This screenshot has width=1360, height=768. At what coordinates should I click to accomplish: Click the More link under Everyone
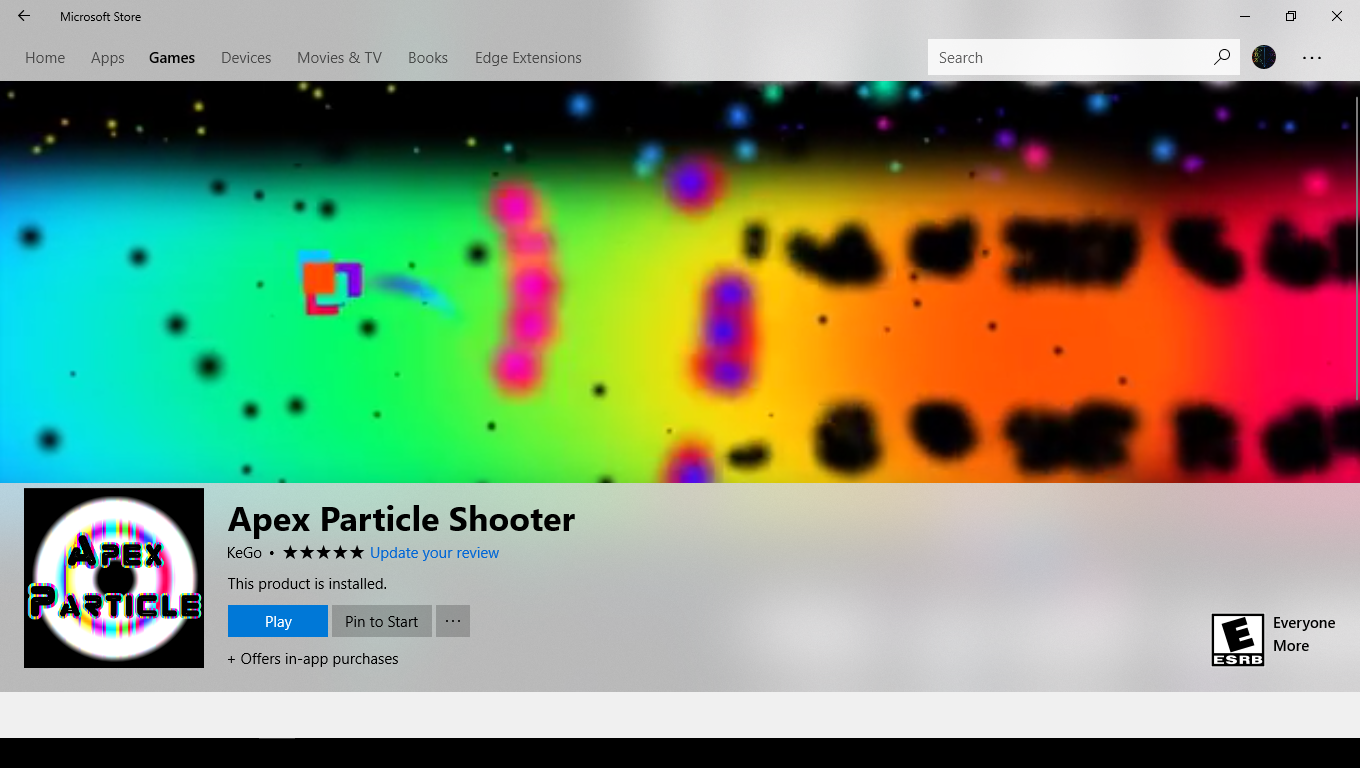[1291, 646]
